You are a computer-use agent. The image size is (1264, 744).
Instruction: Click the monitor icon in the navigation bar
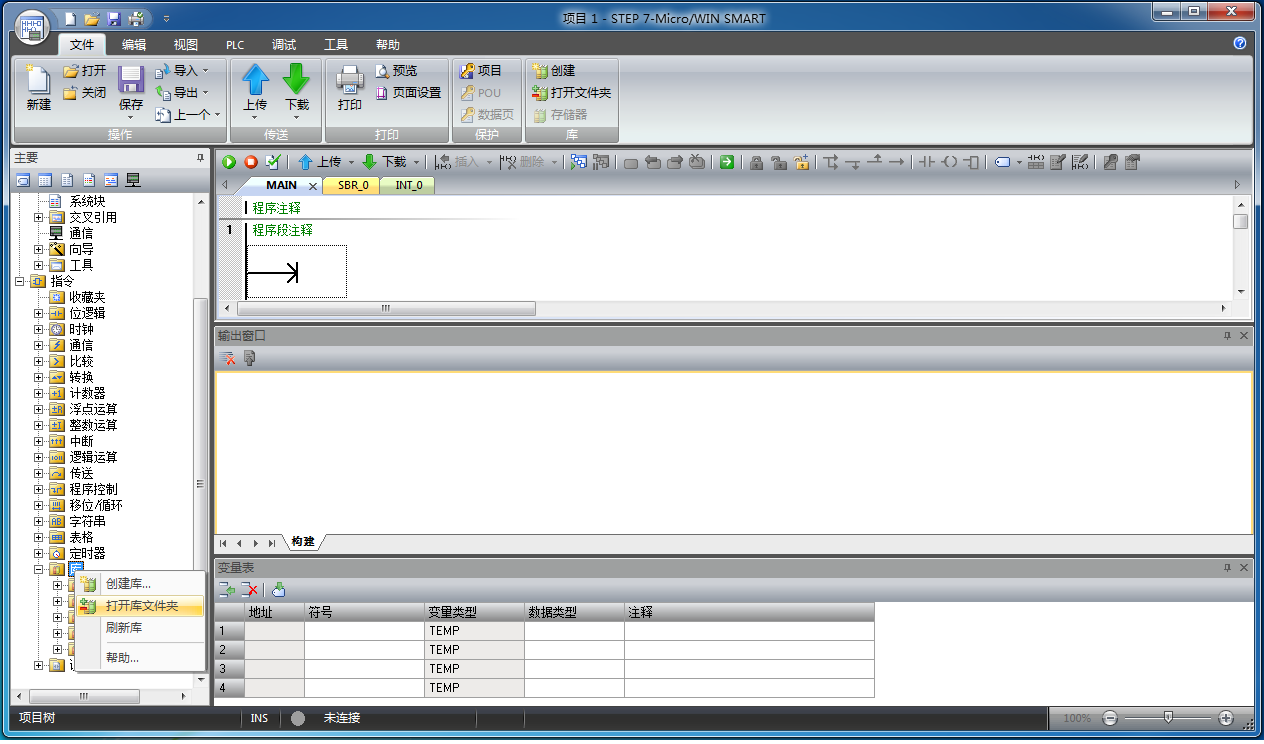click(x=133, y=180)
